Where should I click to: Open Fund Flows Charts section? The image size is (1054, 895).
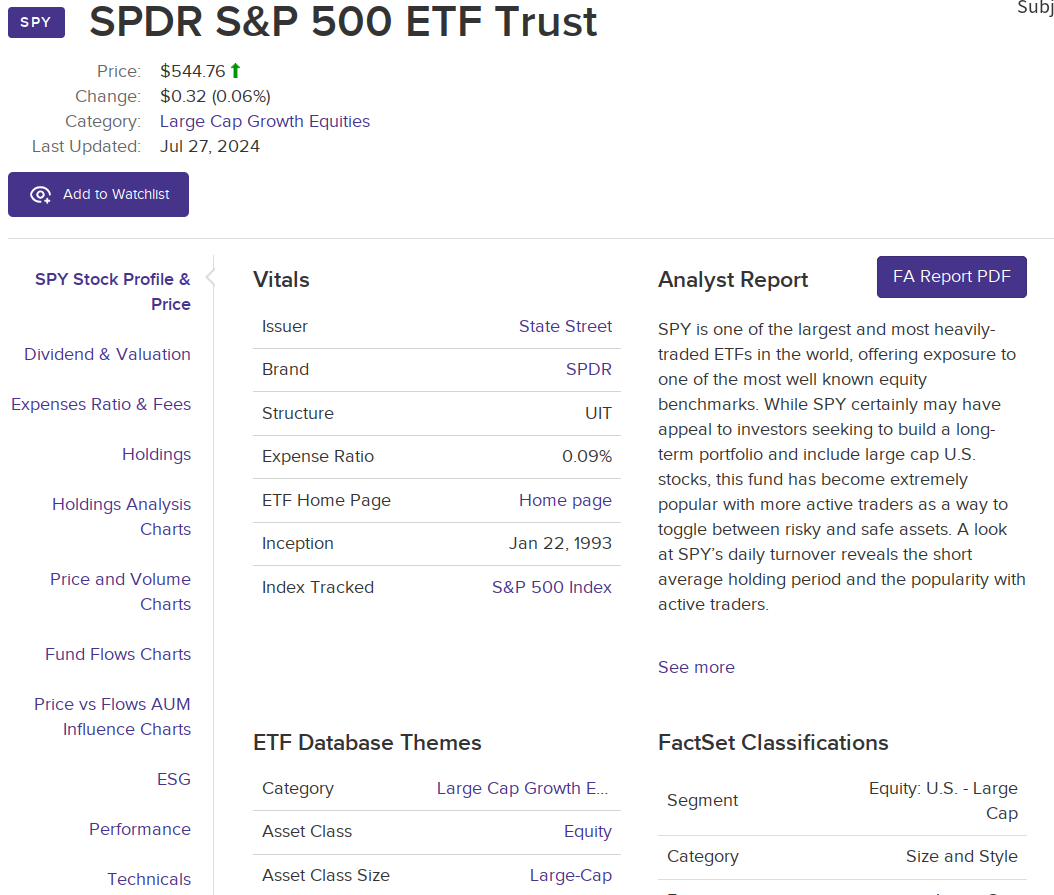coord(118,654)
